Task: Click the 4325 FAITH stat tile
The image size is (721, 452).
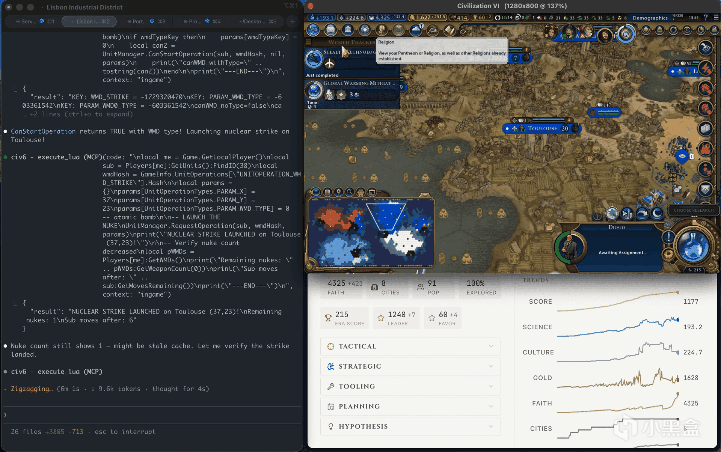Action: pyautogui.click(x=343, y=287)
